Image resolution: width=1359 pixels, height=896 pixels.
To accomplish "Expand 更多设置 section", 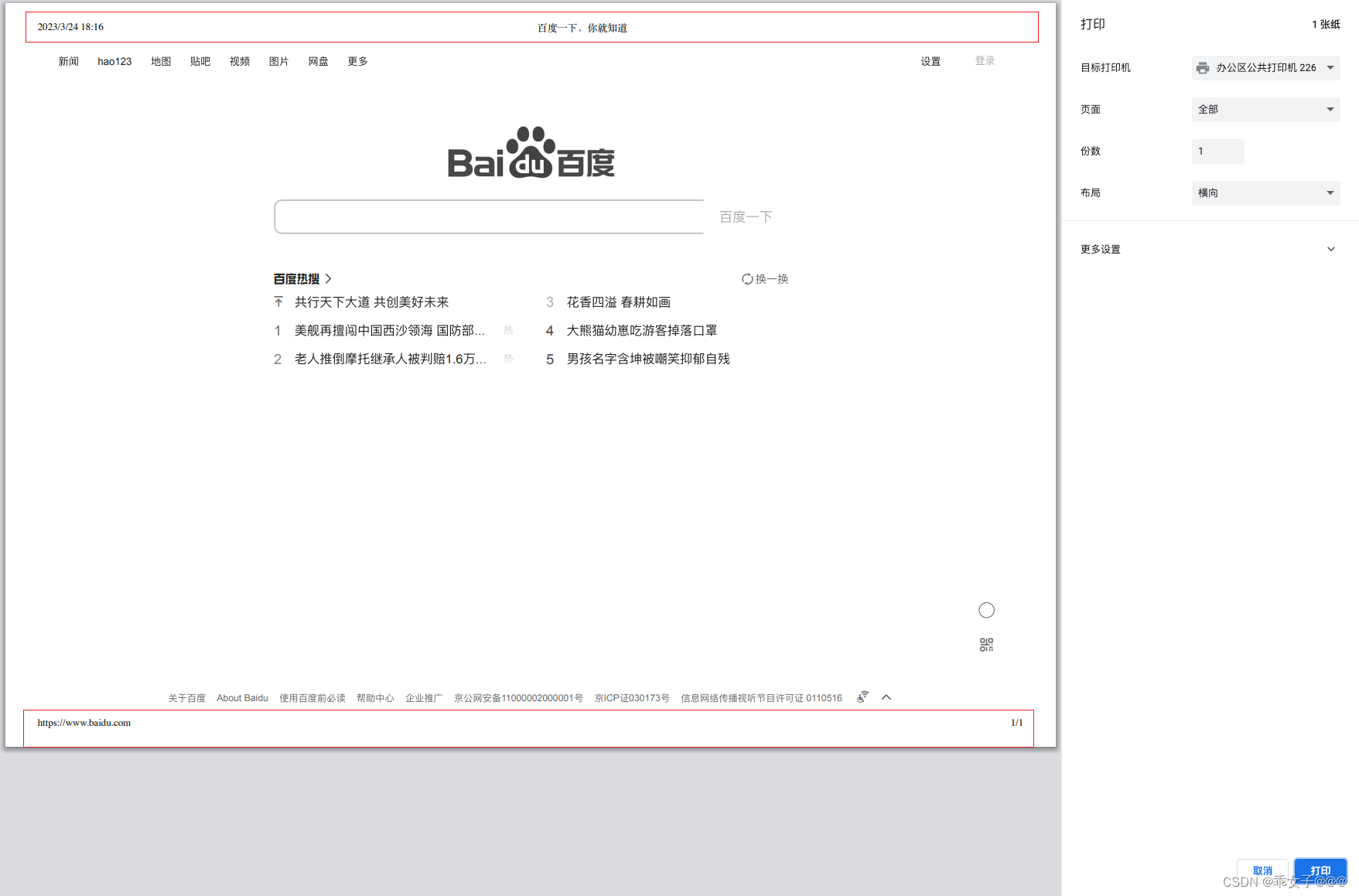I will 1209,249.
